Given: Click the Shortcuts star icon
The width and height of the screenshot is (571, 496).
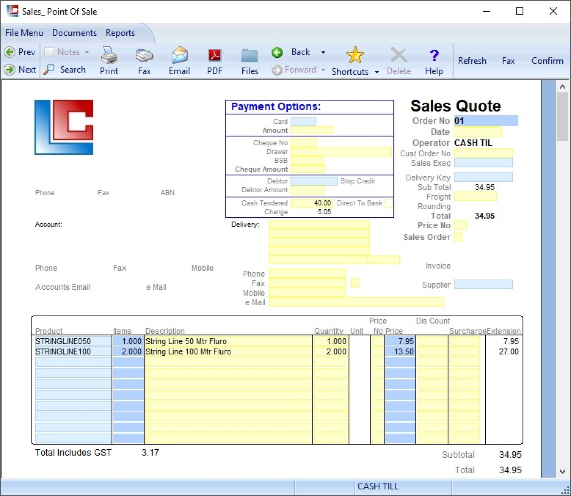Looking at the screenshot, I should click(x=355, y=55).
